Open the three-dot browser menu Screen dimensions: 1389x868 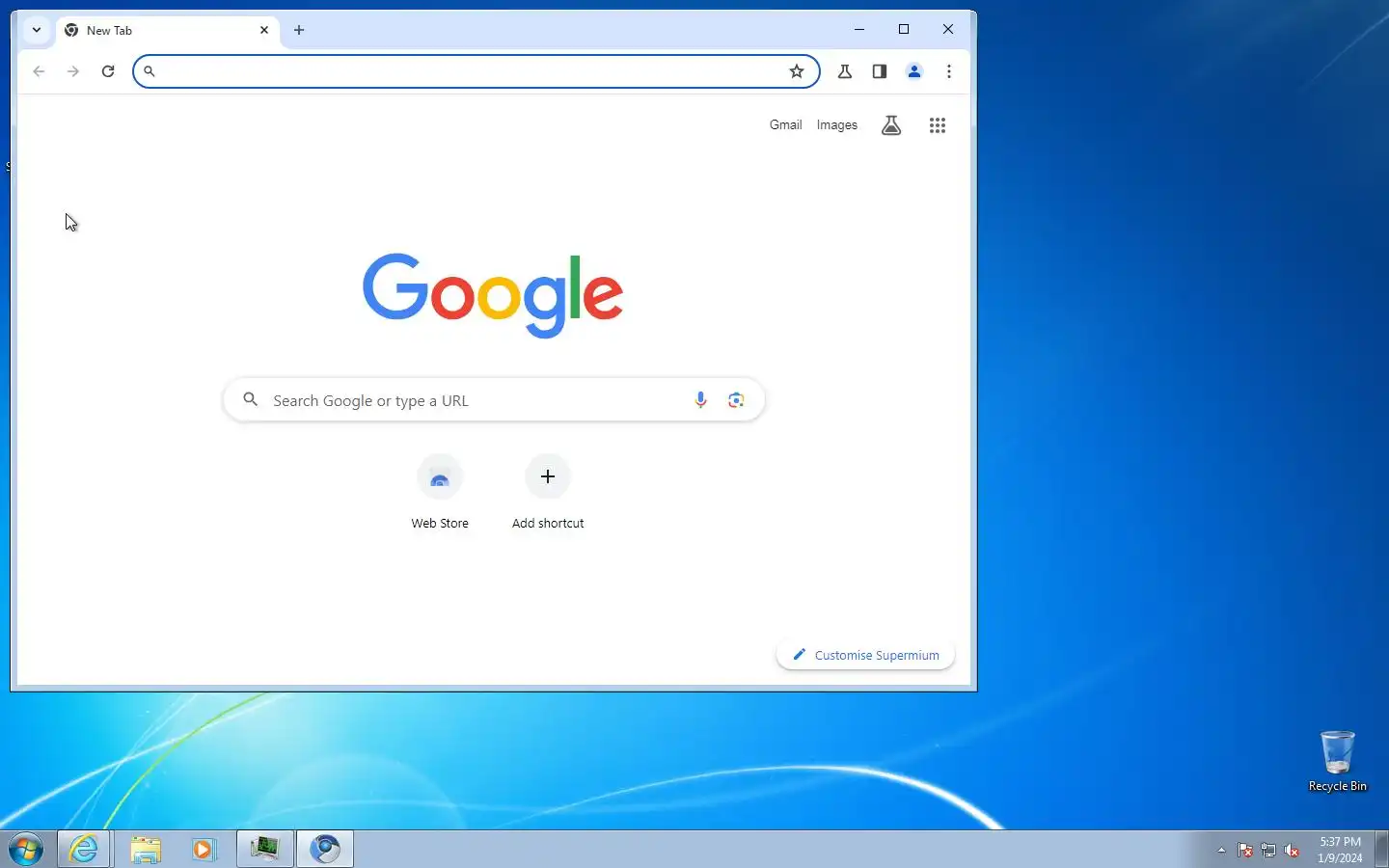[x=949, y=71]
